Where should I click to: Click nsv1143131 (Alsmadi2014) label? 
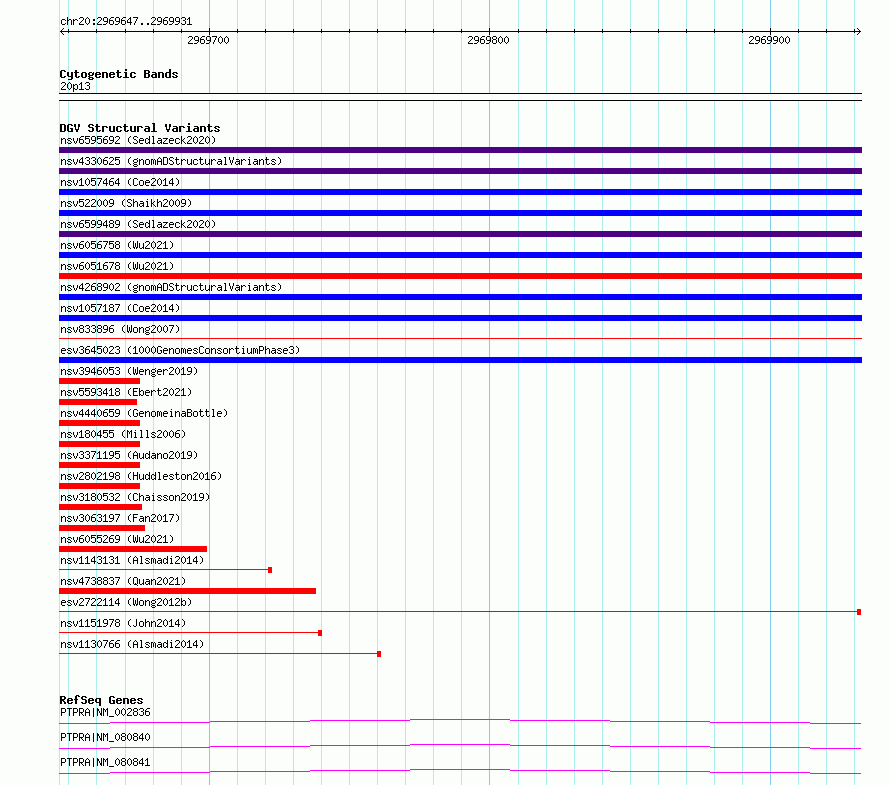[x=132, y=560]
